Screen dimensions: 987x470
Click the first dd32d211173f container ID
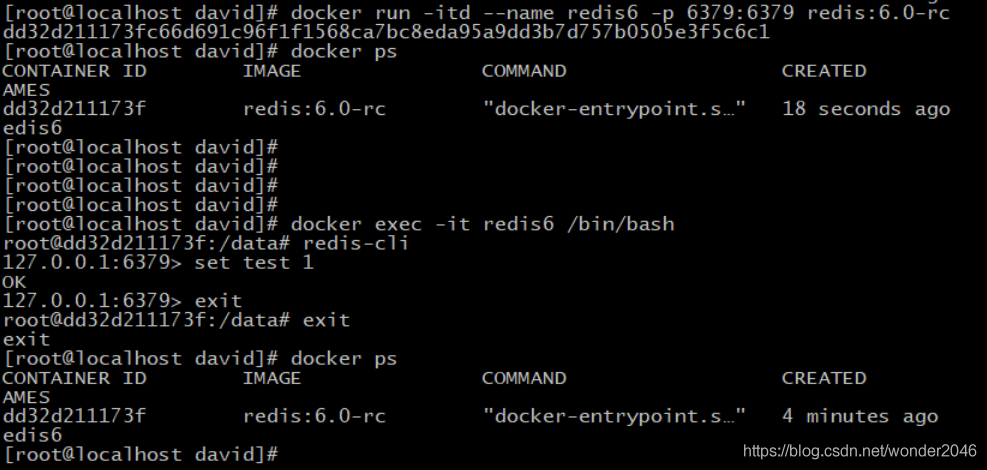point(74,109)
